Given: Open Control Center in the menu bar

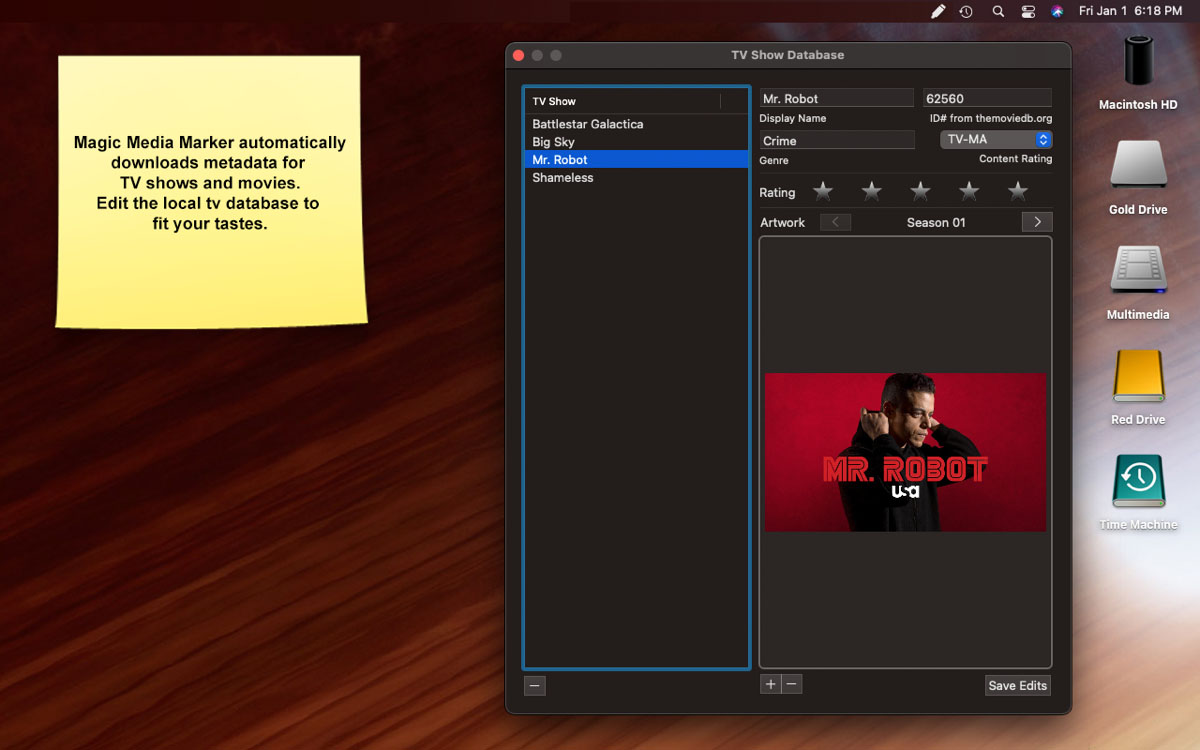Looking at the screenshot, I should pos(1028,11).
